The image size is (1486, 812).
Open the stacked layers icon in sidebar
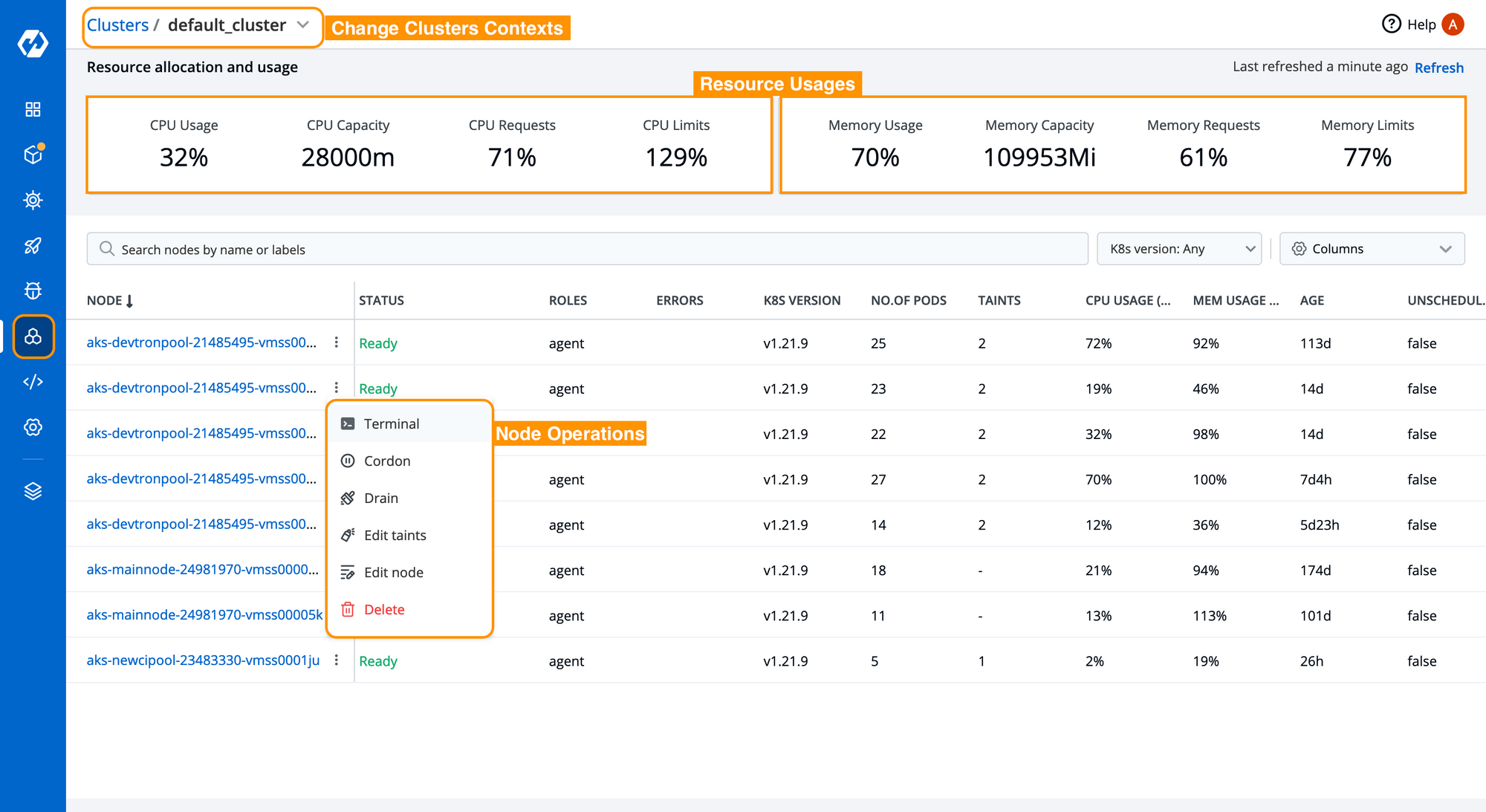33,491
